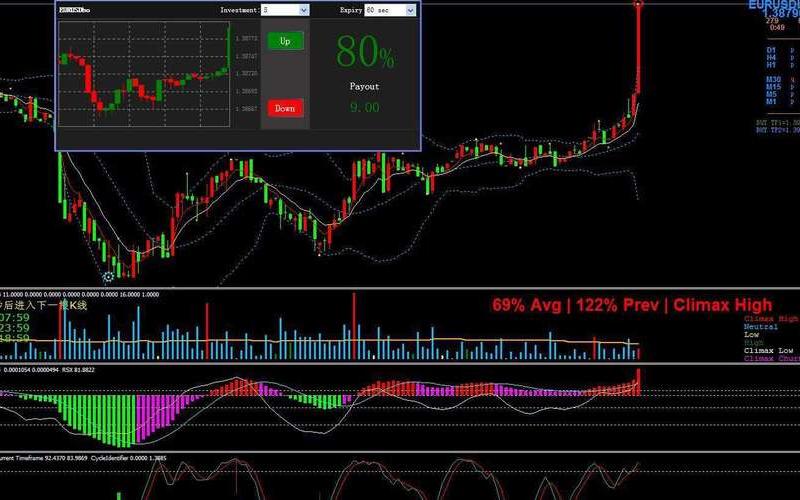This screenshot has height=500, width=800.
Task: Click the H1 timeframe row
Action: 781,65
